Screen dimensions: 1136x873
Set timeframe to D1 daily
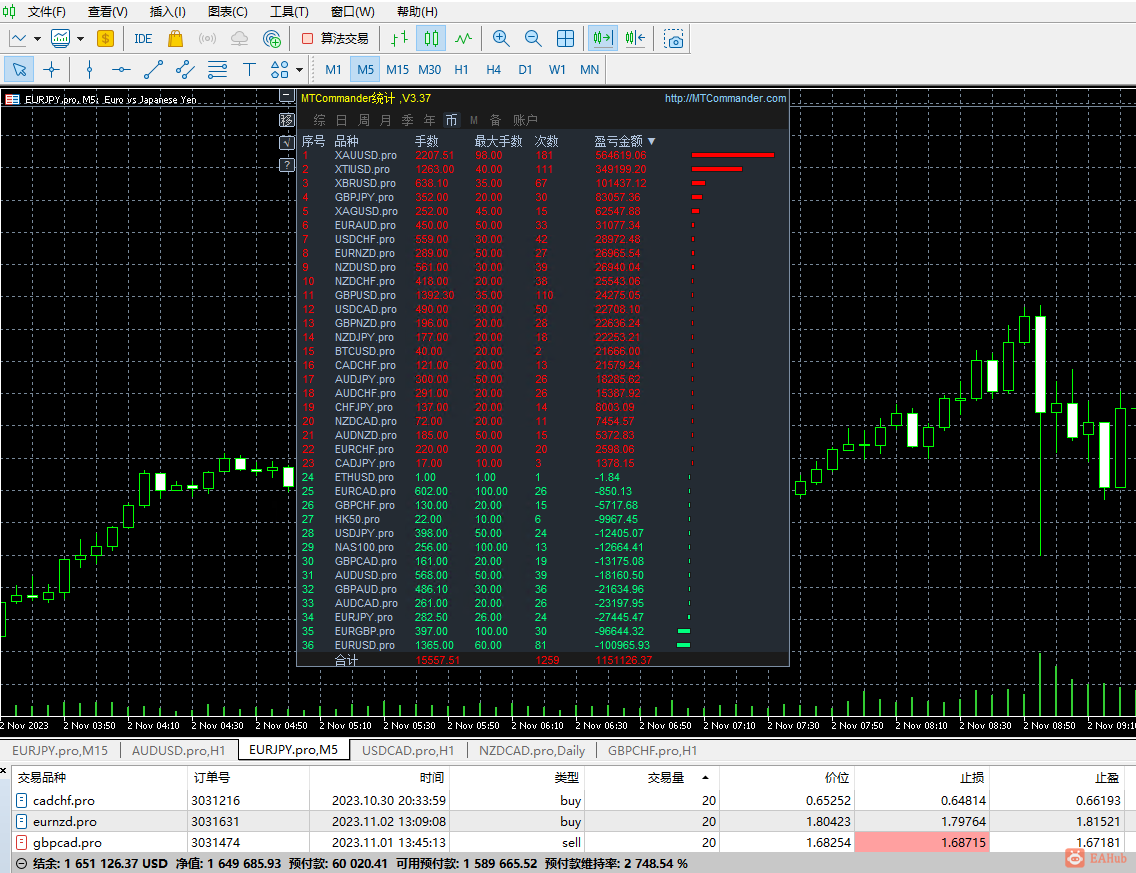coord(525,70)
